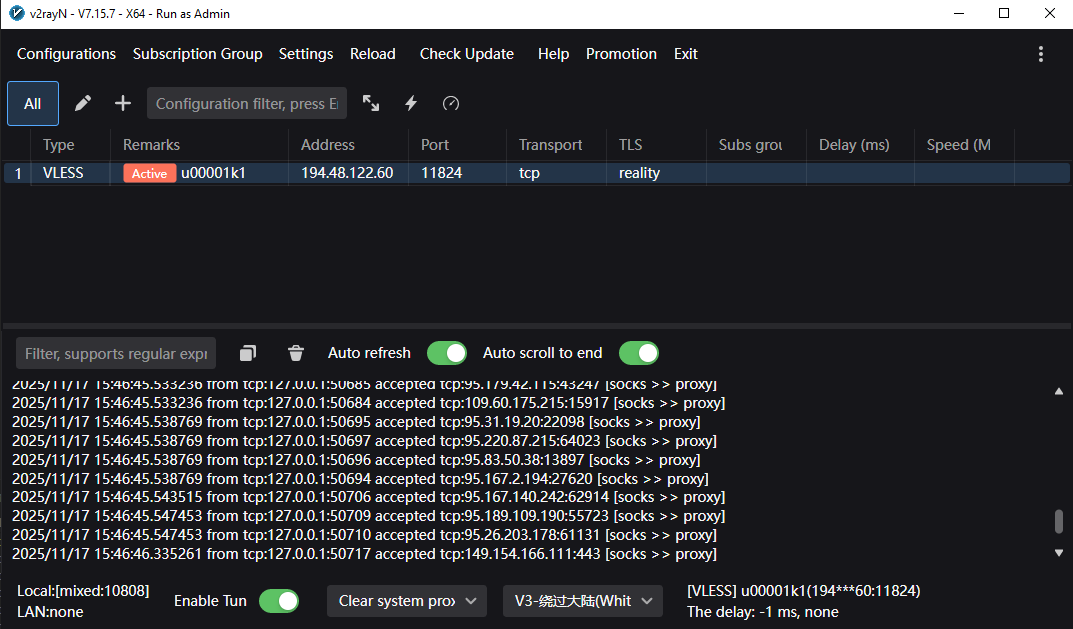Disable Auto scroll to end switch
This screenshot has height=629, width=1073.
point(639,353)
